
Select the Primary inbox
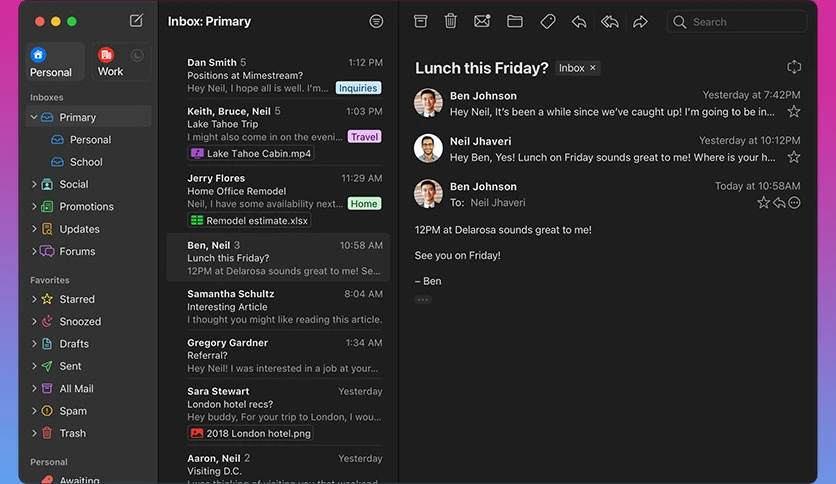(x=89, y=117)
